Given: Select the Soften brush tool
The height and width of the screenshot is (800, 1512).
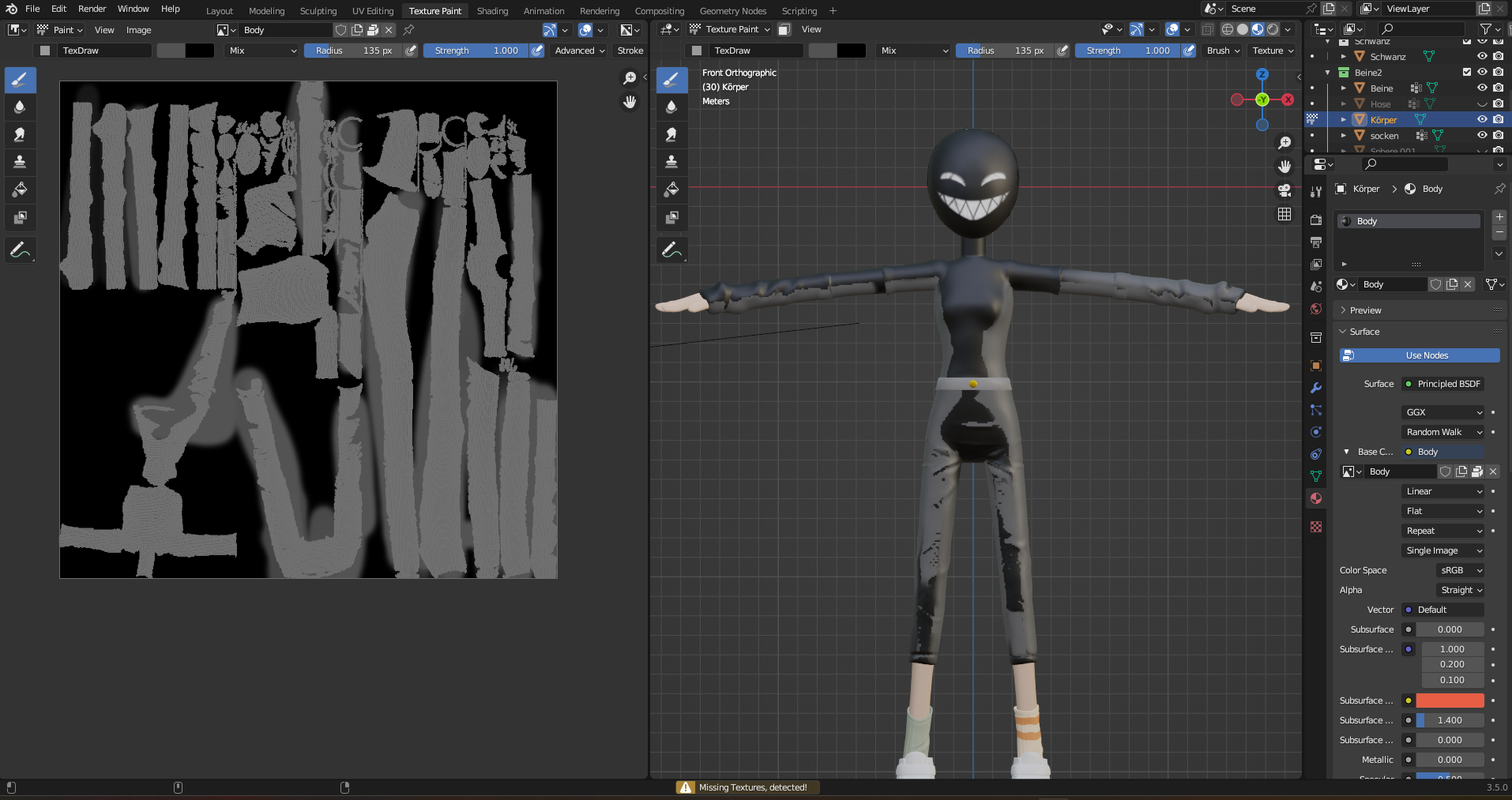Looking at the screenshot, I should 20,107.
